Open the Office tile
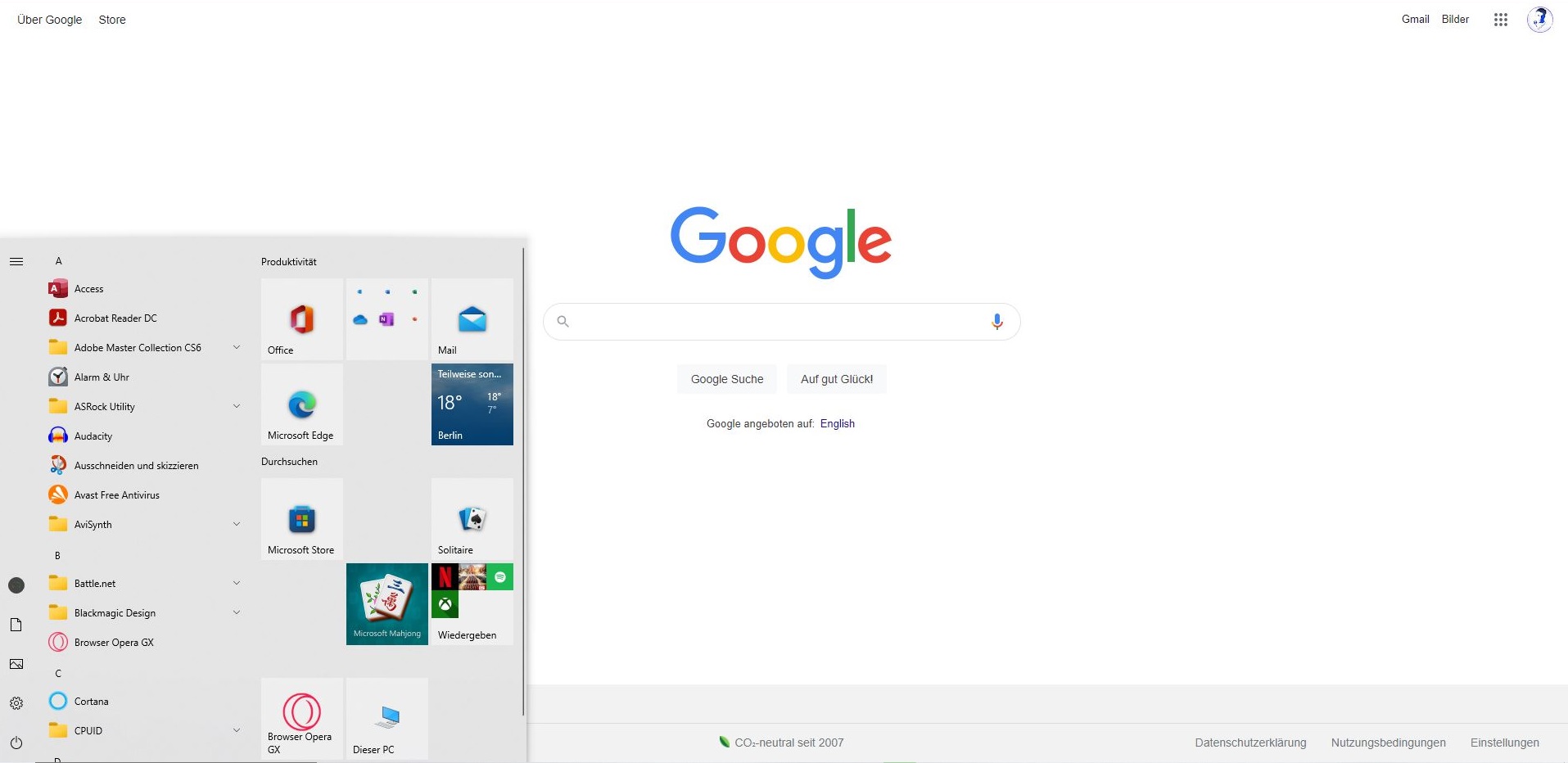 click(x=302, y=319)
